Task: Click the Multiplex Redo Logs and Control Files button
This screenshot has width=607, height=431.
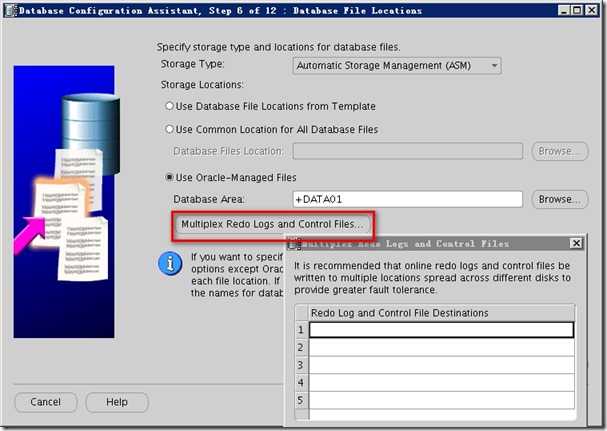Action: click(273, 224)
